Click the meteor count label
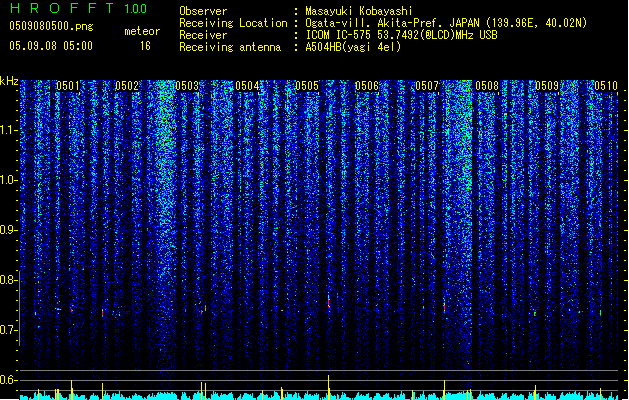 [142, 31]
